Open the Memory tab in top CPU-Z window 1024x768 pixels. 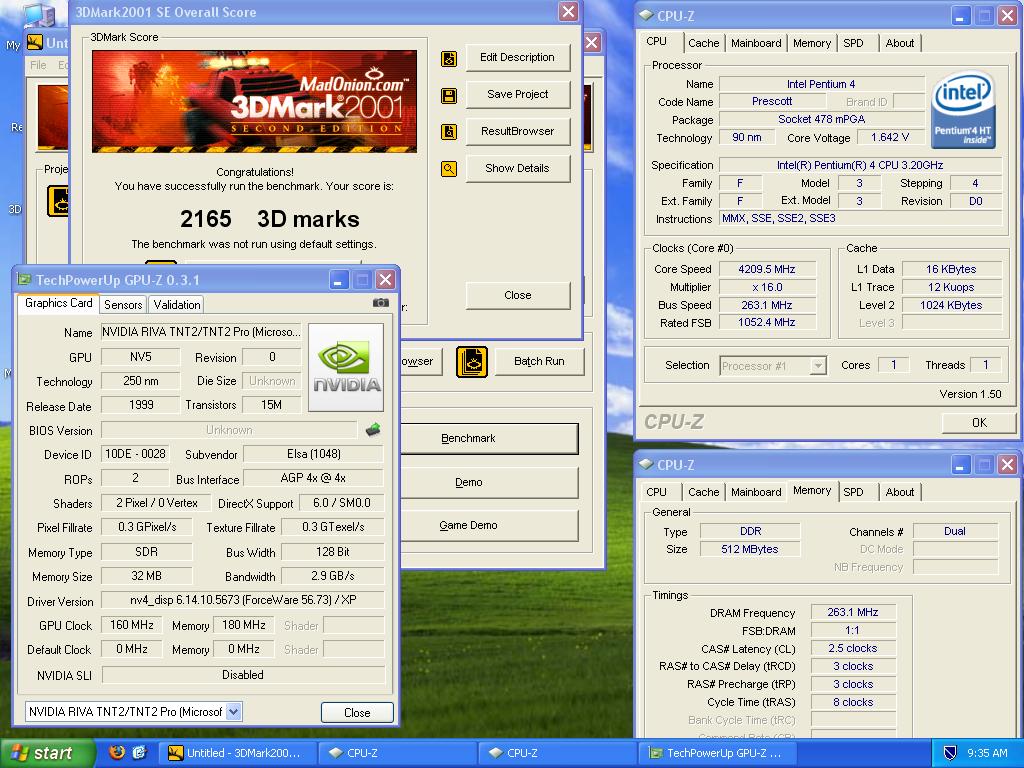point(812,43)
